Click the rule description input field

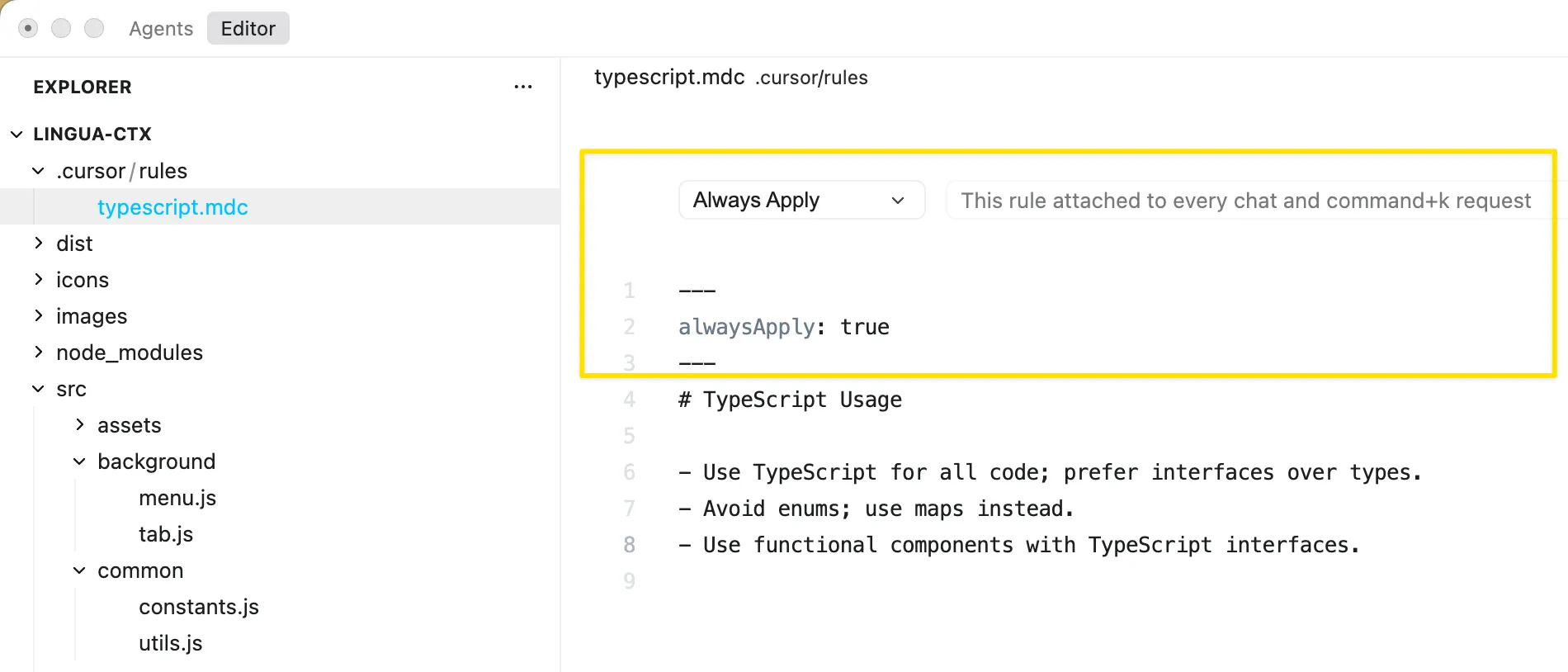[1246, 201]
